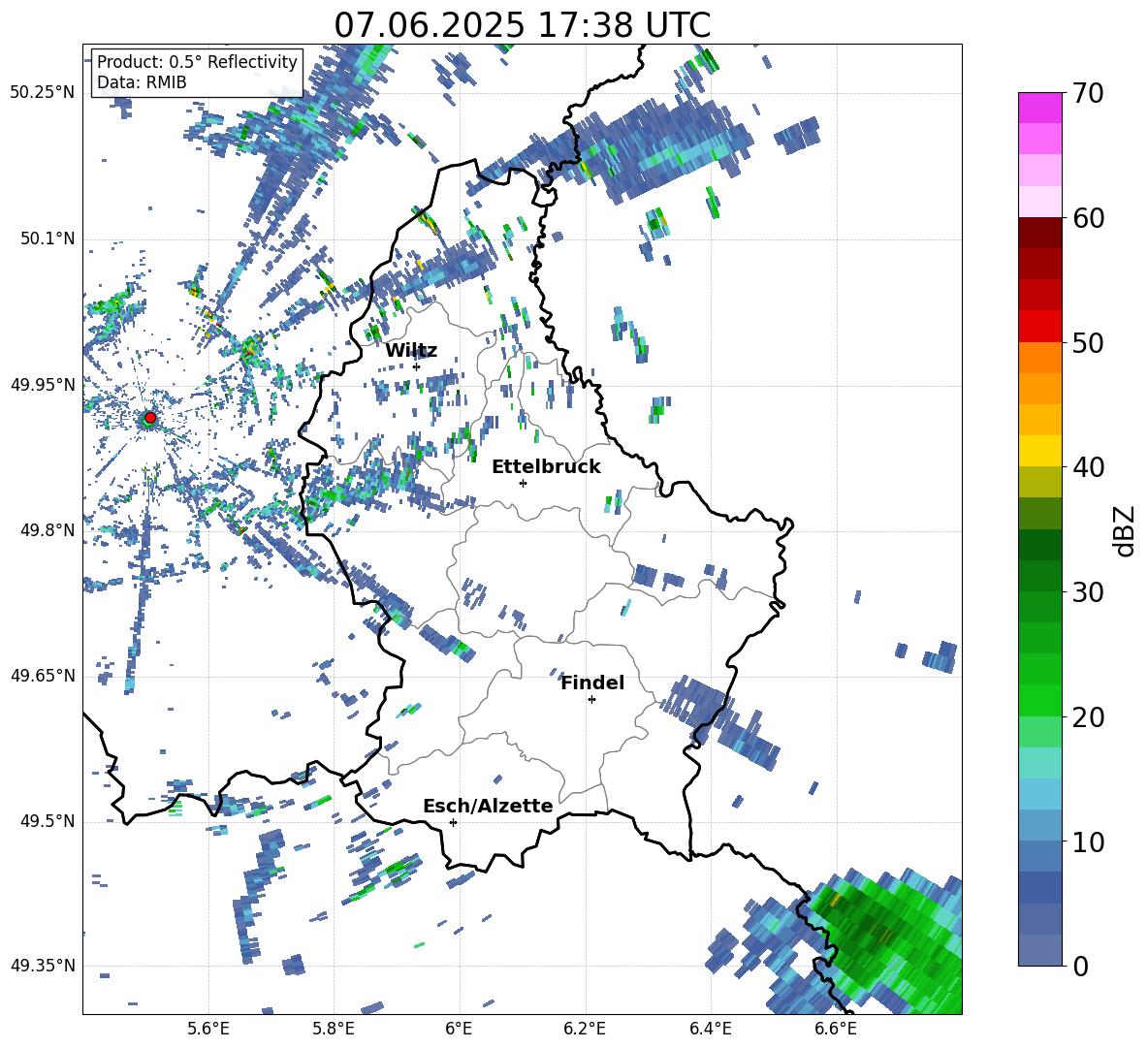The height and width of the screenshot is (1048, 1148).
Task: Click the Findel cross marker
Action: tap(591, 700)
